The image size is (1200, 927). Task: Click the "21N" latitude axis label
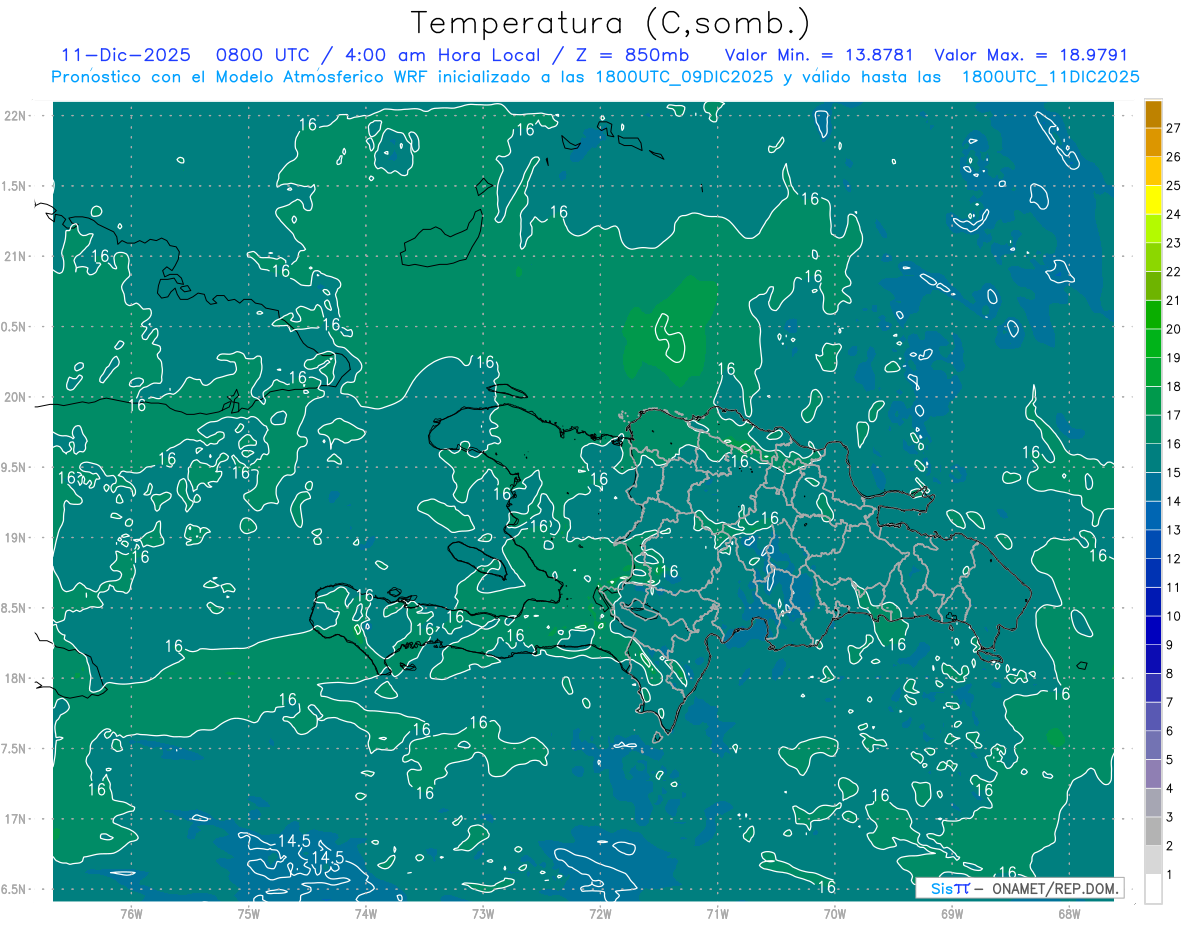coord(16,256)
